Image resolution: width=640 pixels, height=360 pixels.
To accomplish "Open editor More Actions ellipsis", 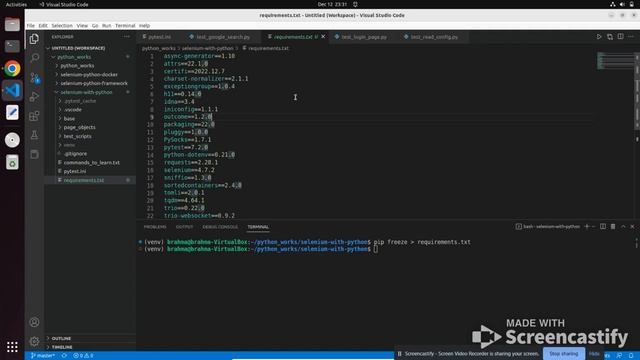I will pyautogui.click(x=631, y=37).
